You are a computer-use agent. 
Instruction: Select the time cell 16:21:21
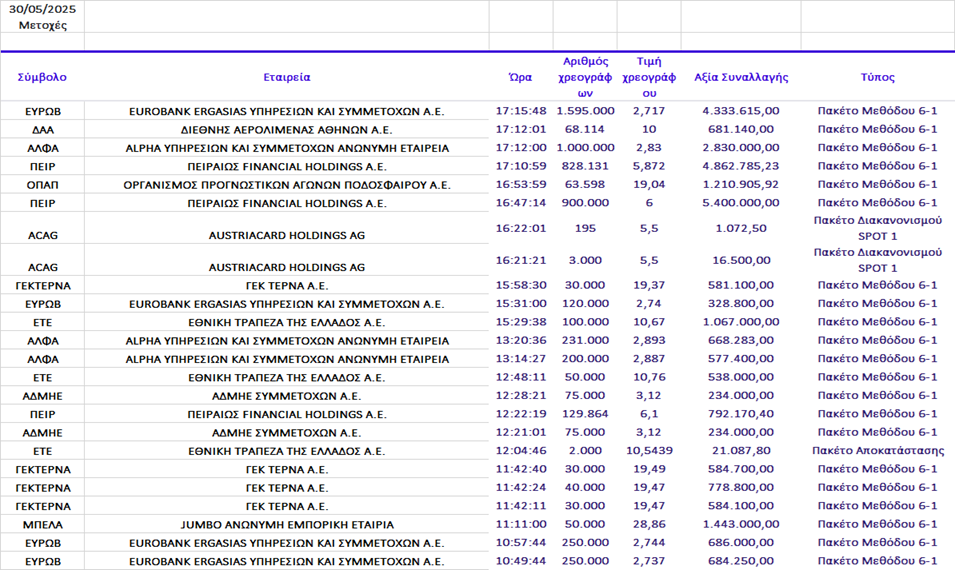tap(521, 260)
